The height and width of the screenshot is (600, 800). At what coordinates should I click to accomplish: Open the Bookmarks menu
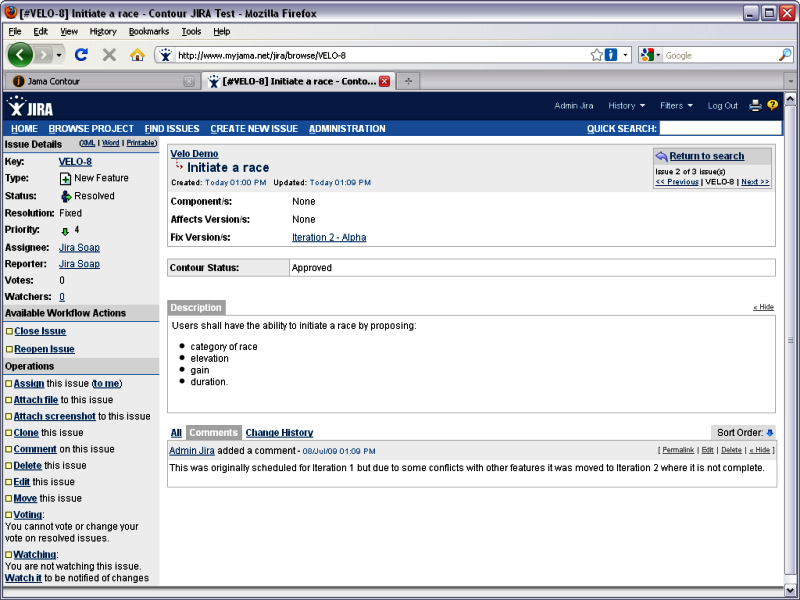click(x=148, y=32)
